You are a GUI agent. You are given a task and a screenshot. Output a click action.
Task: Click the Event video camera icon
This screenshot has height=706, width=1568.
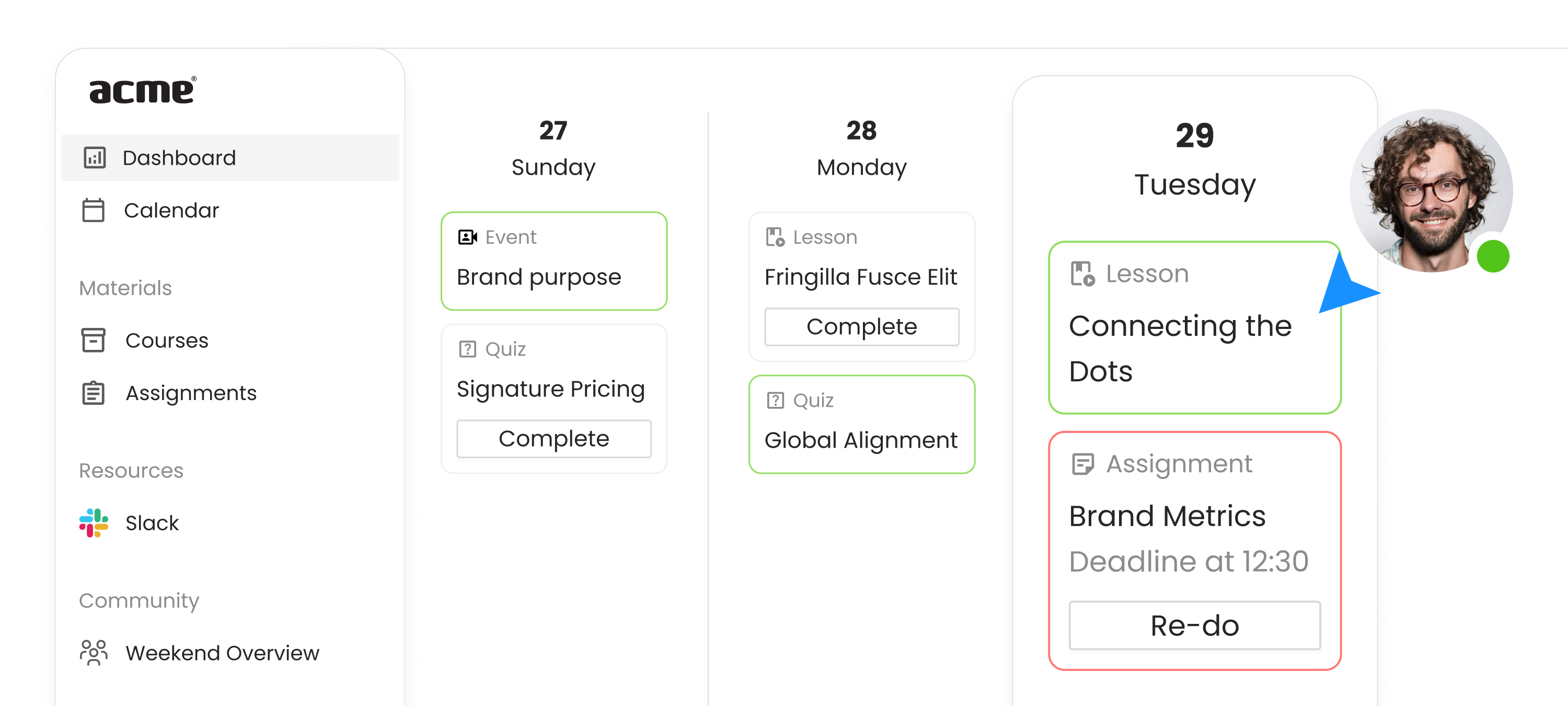pyautogui.click(x=467, y=237)
